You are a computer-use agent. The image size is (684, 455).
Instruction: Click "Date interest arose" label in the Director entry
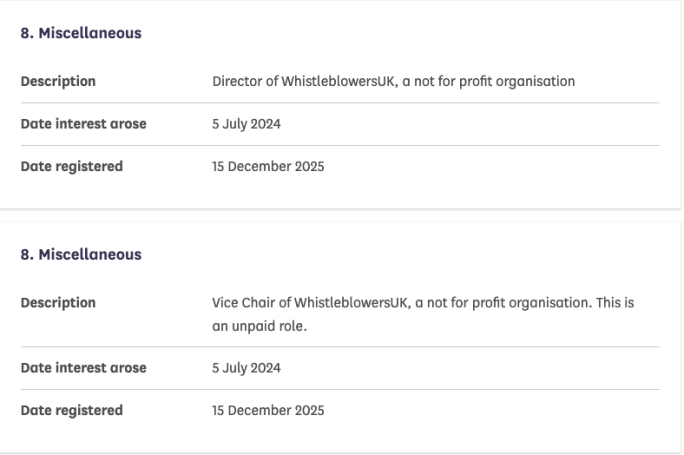click(x=84, y=124)
